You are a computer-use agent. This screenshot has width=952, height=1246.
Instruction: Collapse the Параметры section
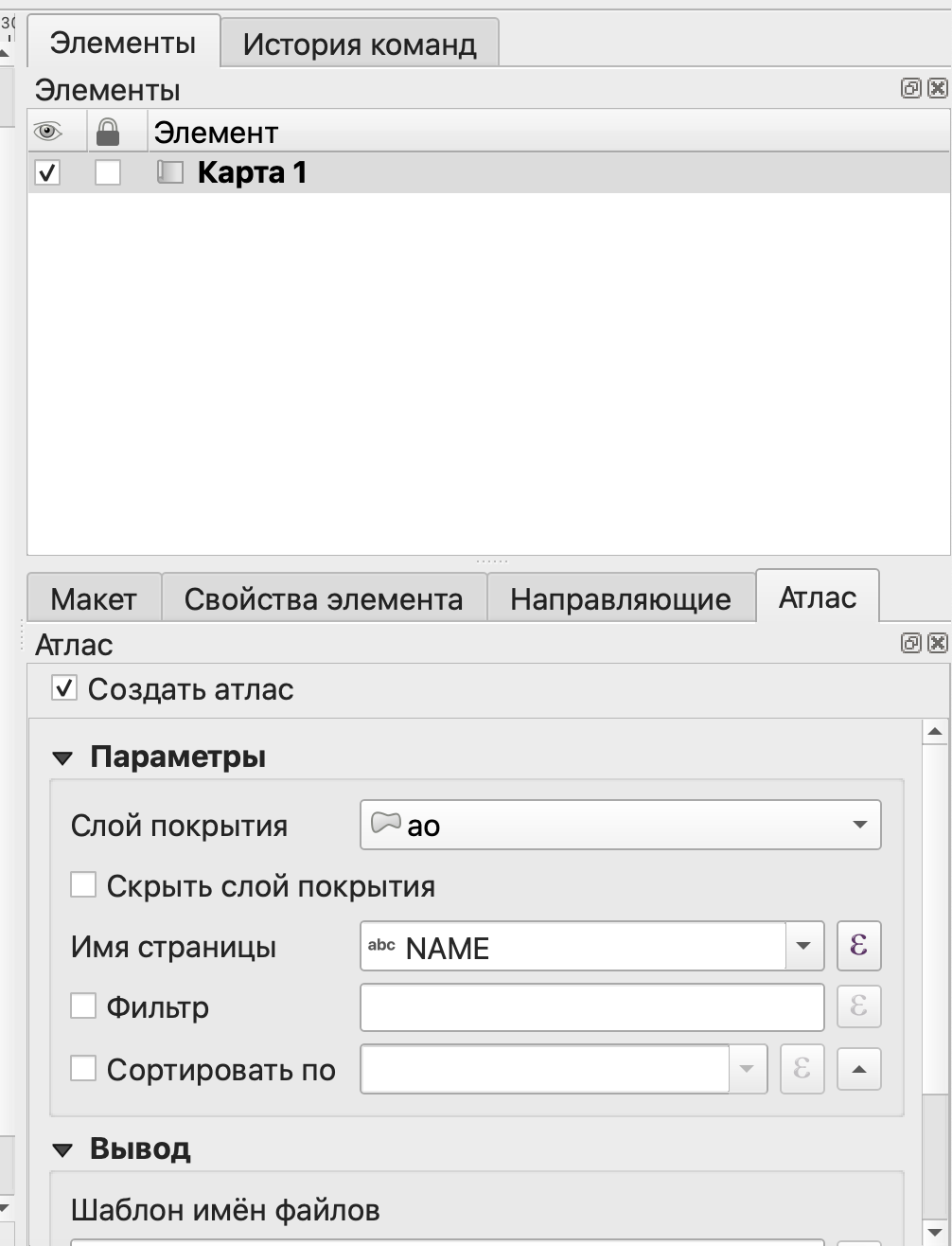point(62,758)
